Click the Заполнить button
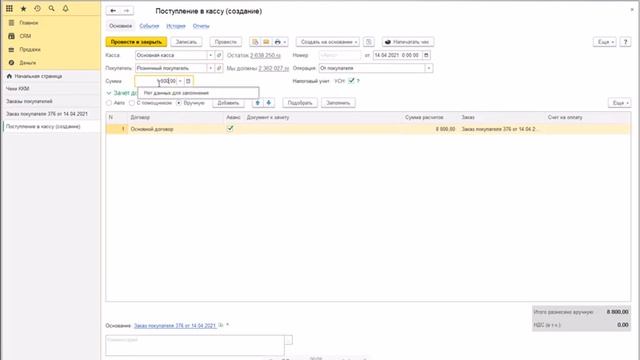The image size is (640, 360). tap(338, 103)
